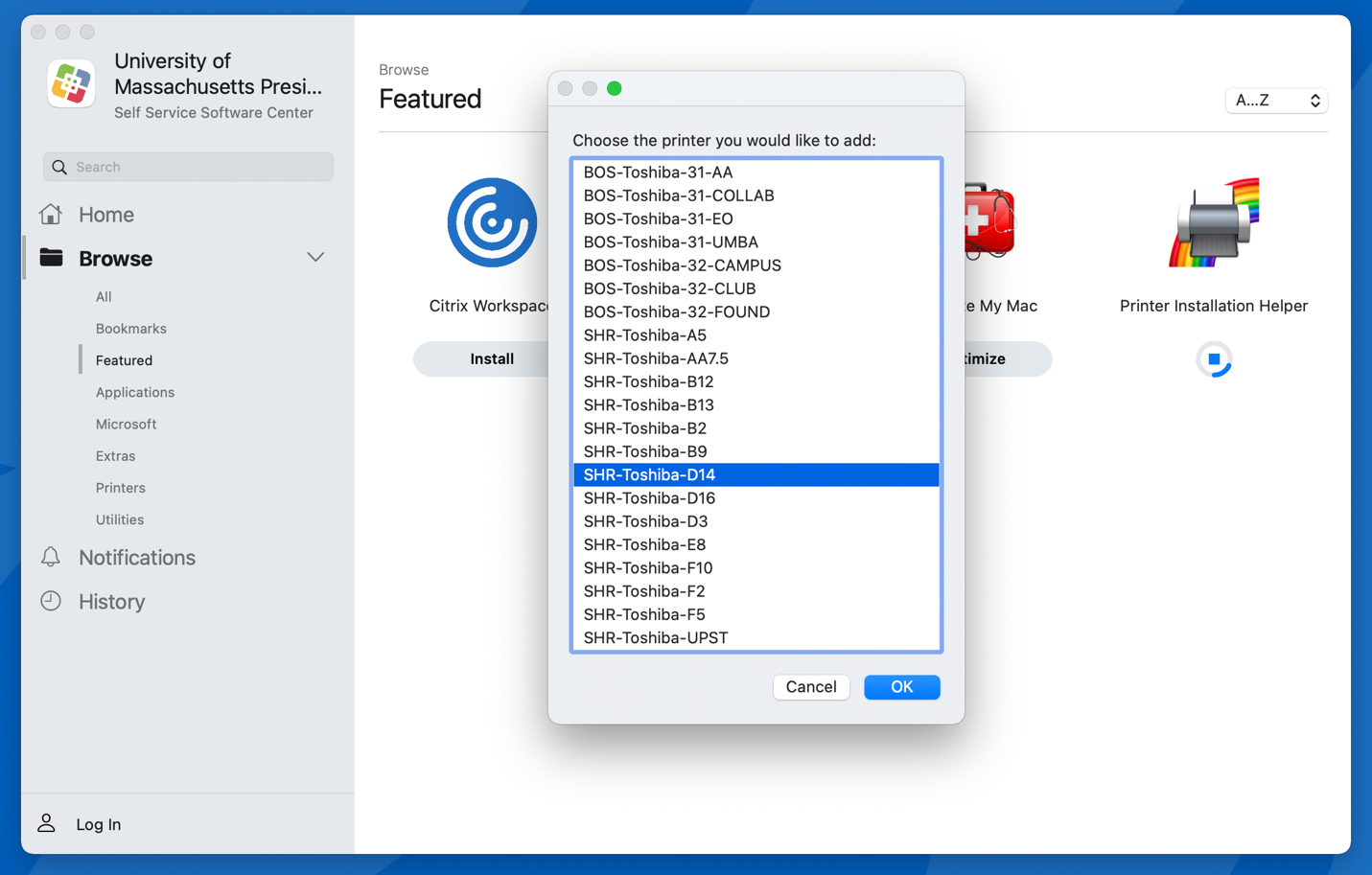The image size is (1372, 875).
Task: Select the BOS-Toshiba-31-UMBA printer entry
Action: (670, 242)
